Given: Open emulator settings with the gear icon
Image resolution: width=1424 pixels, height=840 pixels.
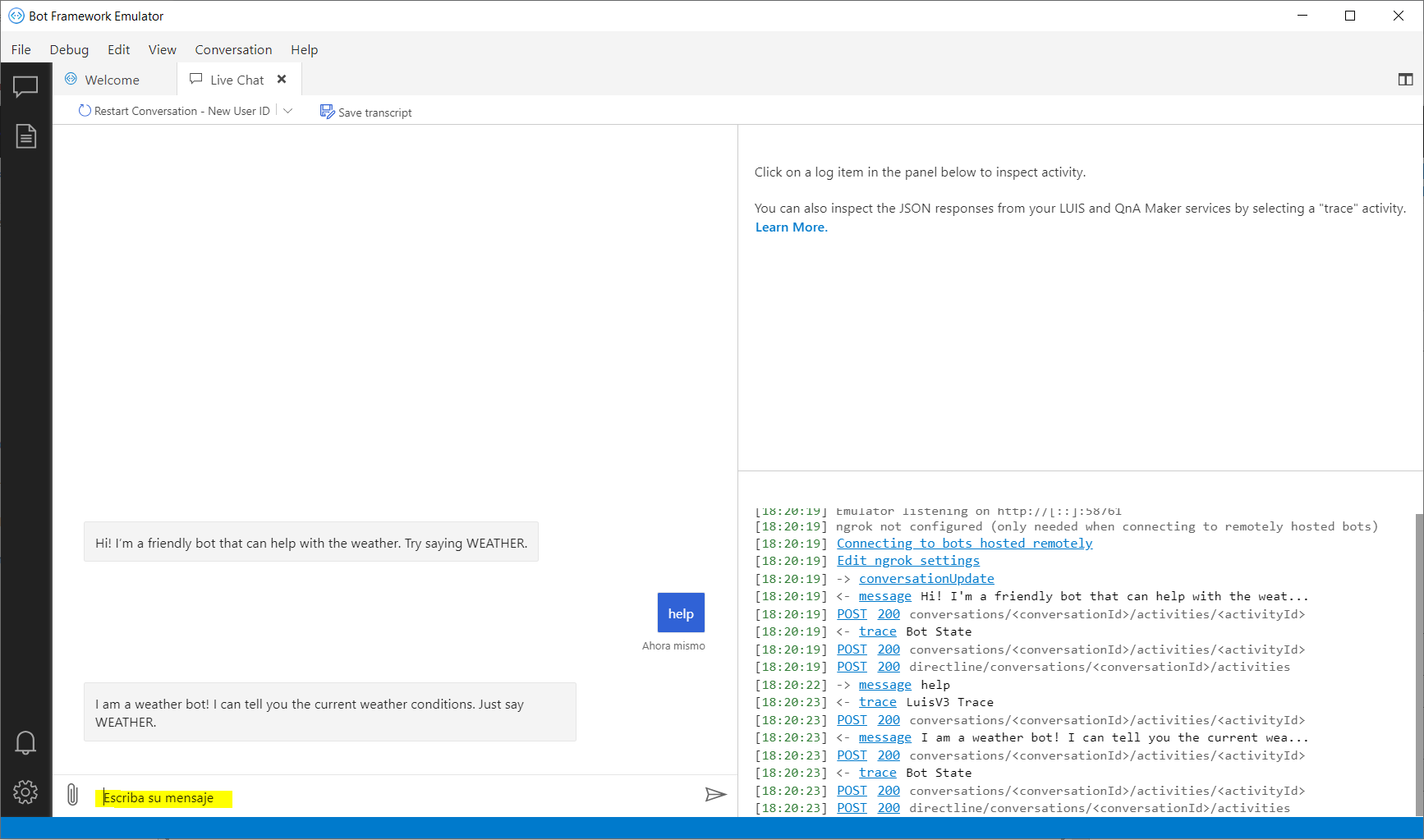Looking at the screenshot, I should tap(25, 792).
